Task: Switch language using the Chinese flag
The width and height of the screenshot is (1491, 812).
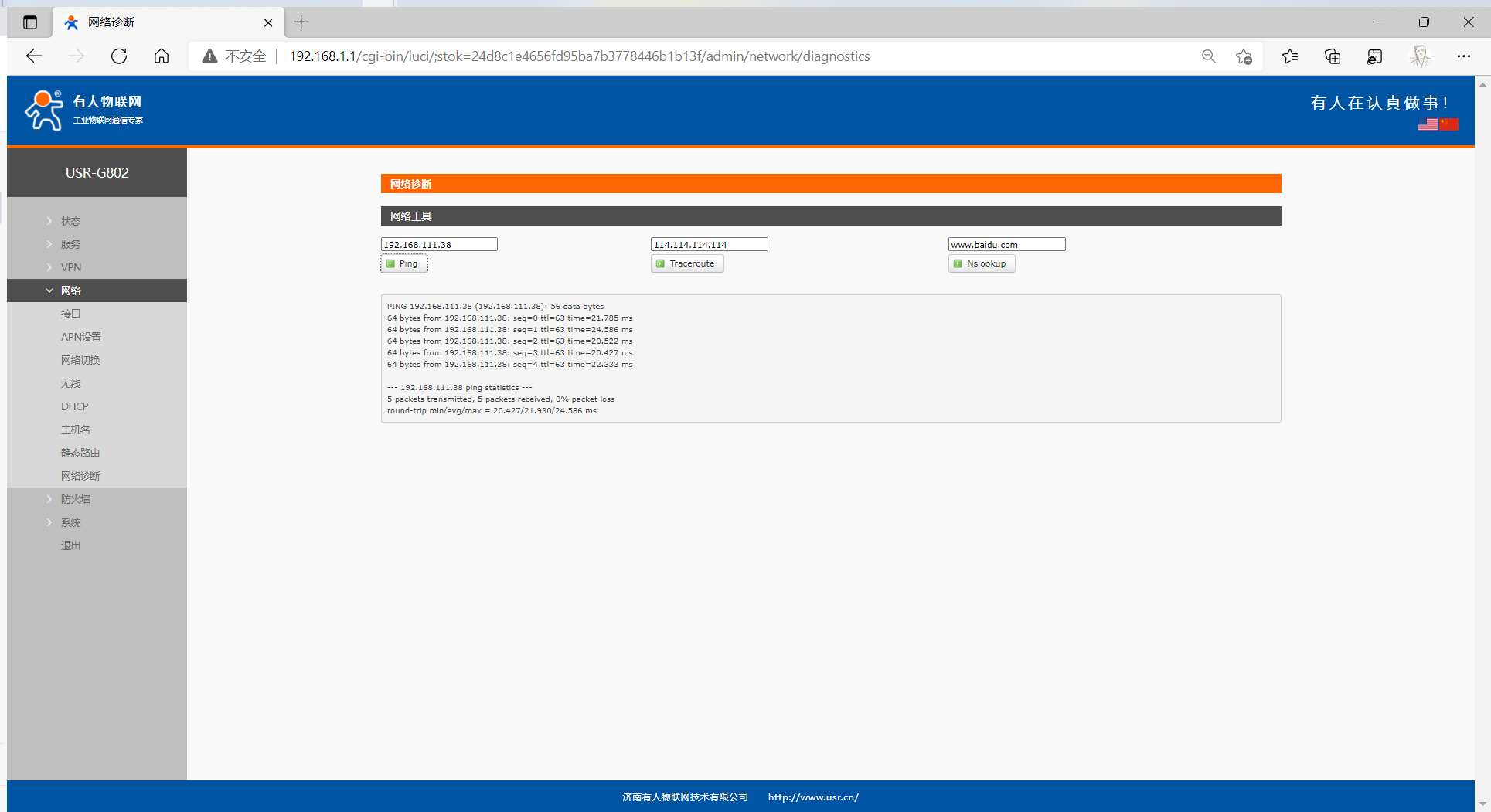Action: (1449, 124)
